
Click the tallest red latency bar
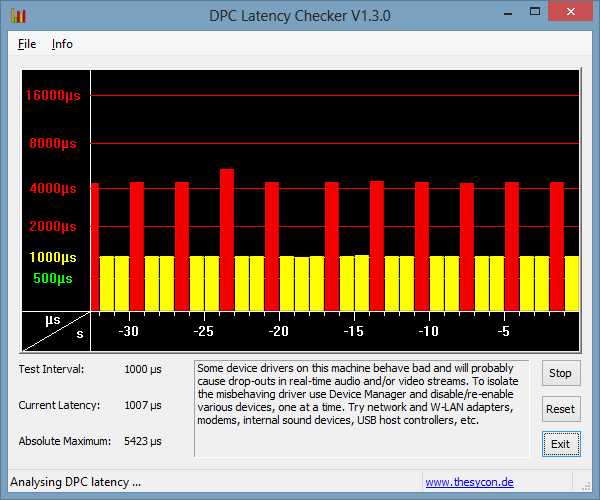click(227, 240)
